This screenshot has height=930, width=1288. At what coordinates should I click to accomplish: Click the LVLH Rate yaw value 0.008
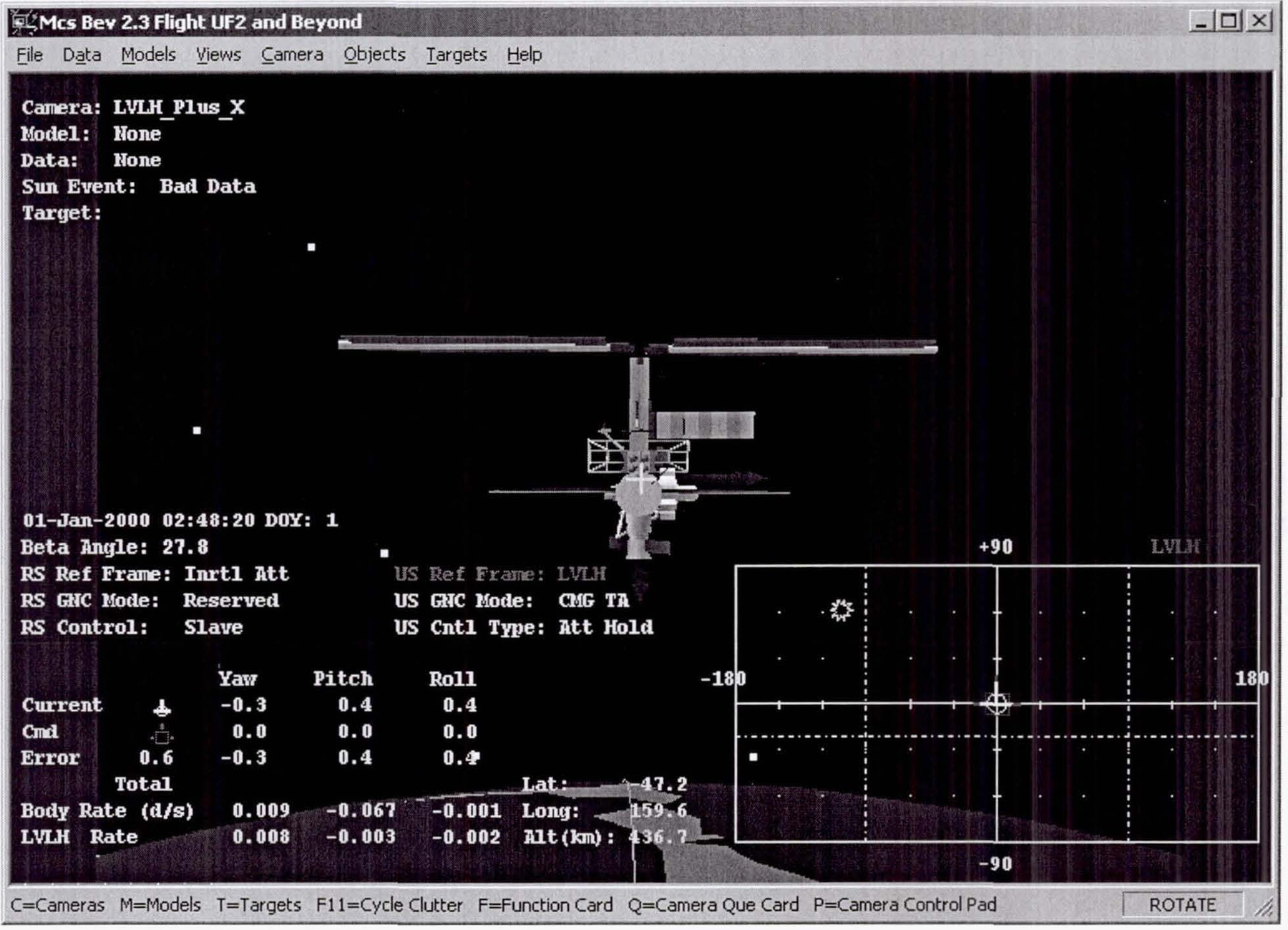coord(261,837)
